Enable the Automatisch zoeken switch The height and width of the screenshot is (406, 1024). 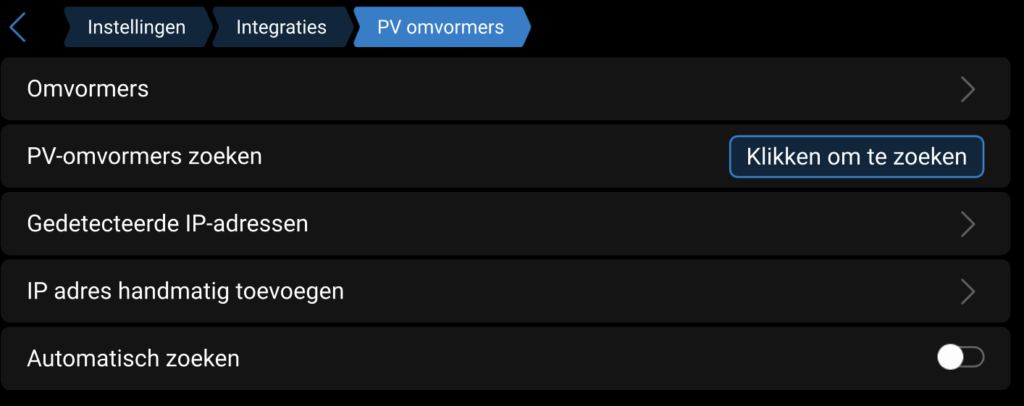pos(960,357)
